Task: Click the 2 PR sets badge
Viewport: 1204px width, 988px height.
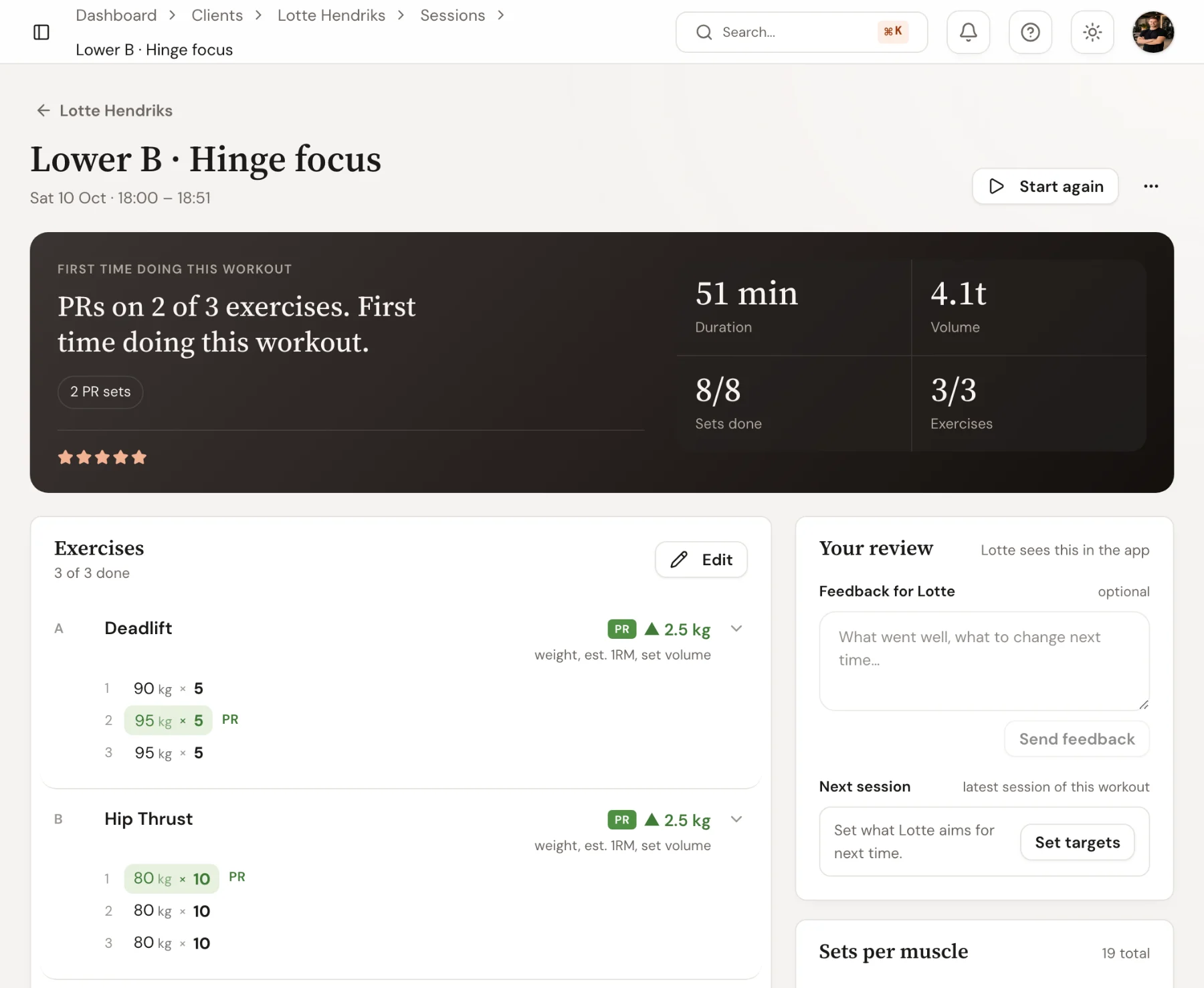Action: (x=100, y=392)
